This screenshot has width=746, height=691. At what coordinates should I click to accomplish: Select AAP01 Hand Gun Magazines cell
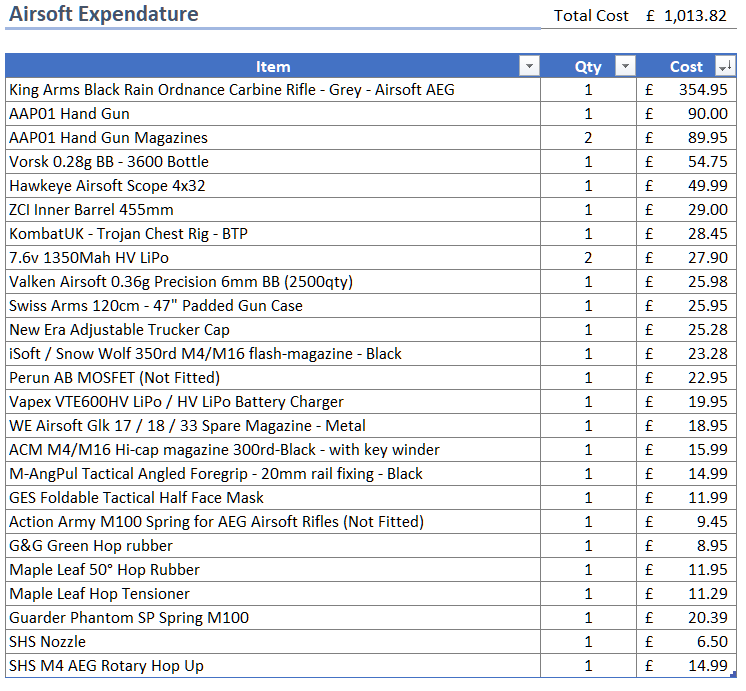273,138
